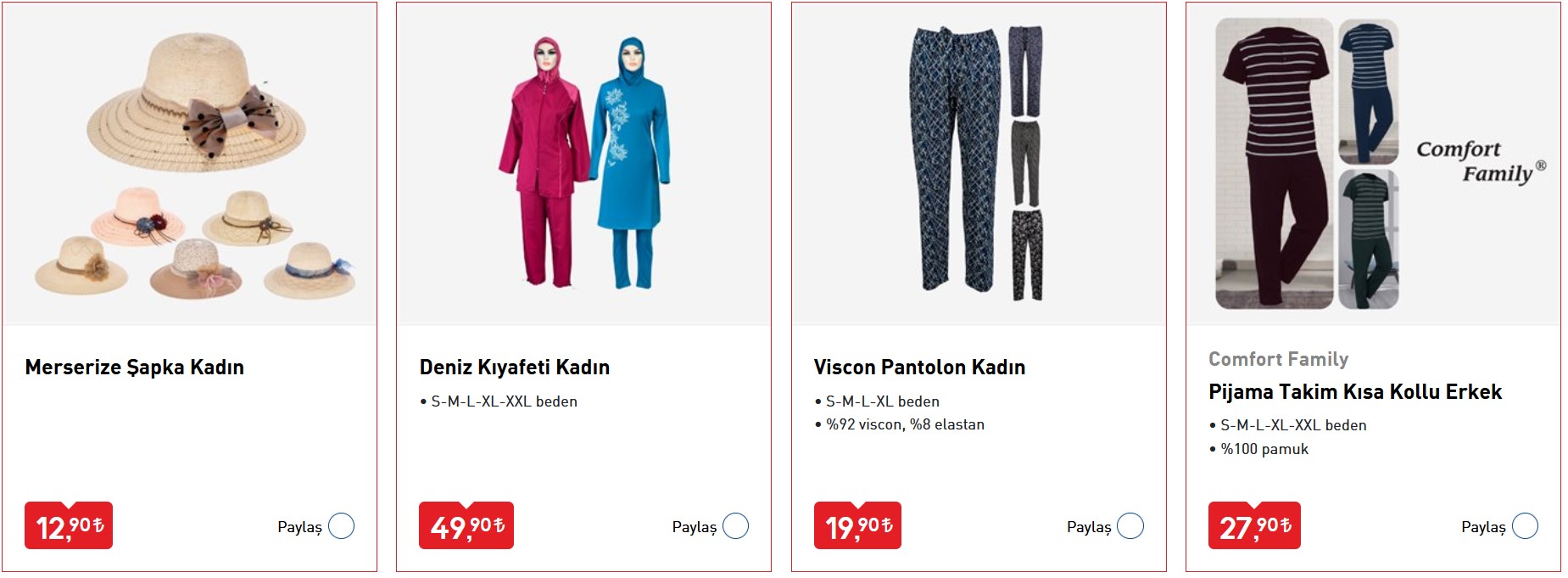Open the women's swimwear mannequins image

pyautogui.click(x=583, y=164)
